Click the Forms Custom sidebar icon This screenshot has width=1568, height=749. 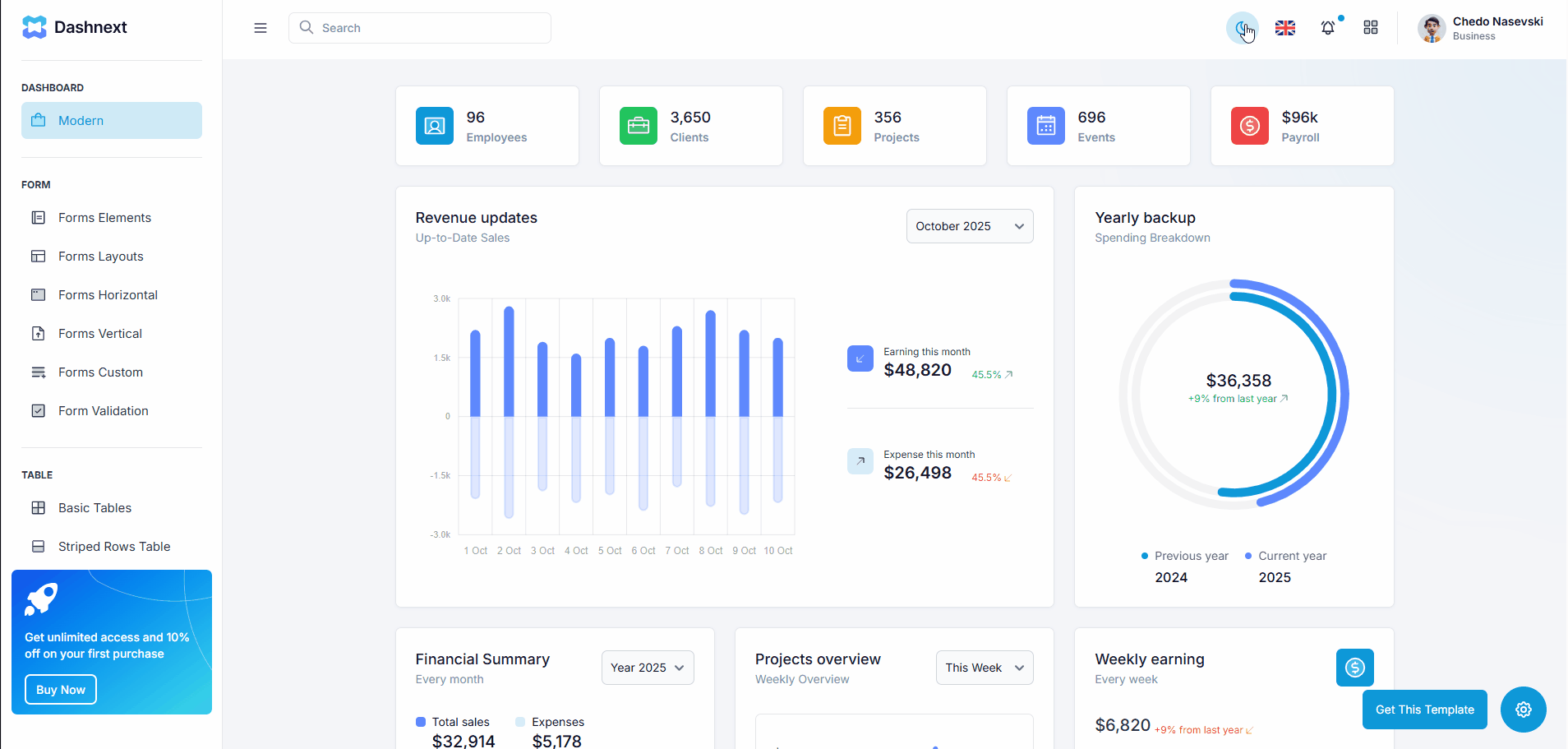(39, 372)
